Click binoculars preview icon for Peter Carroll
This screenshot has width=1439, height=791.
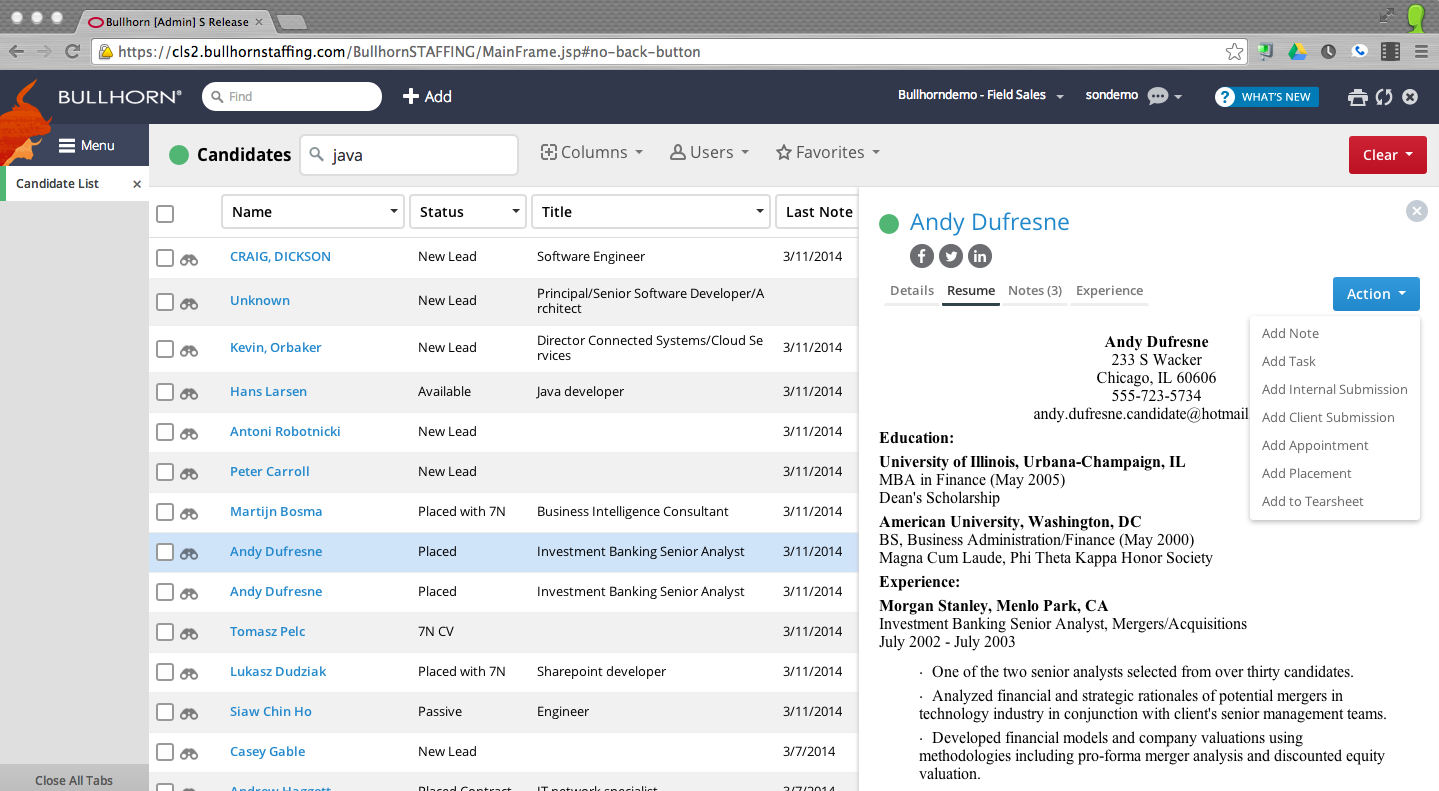(x=189, y=474)
